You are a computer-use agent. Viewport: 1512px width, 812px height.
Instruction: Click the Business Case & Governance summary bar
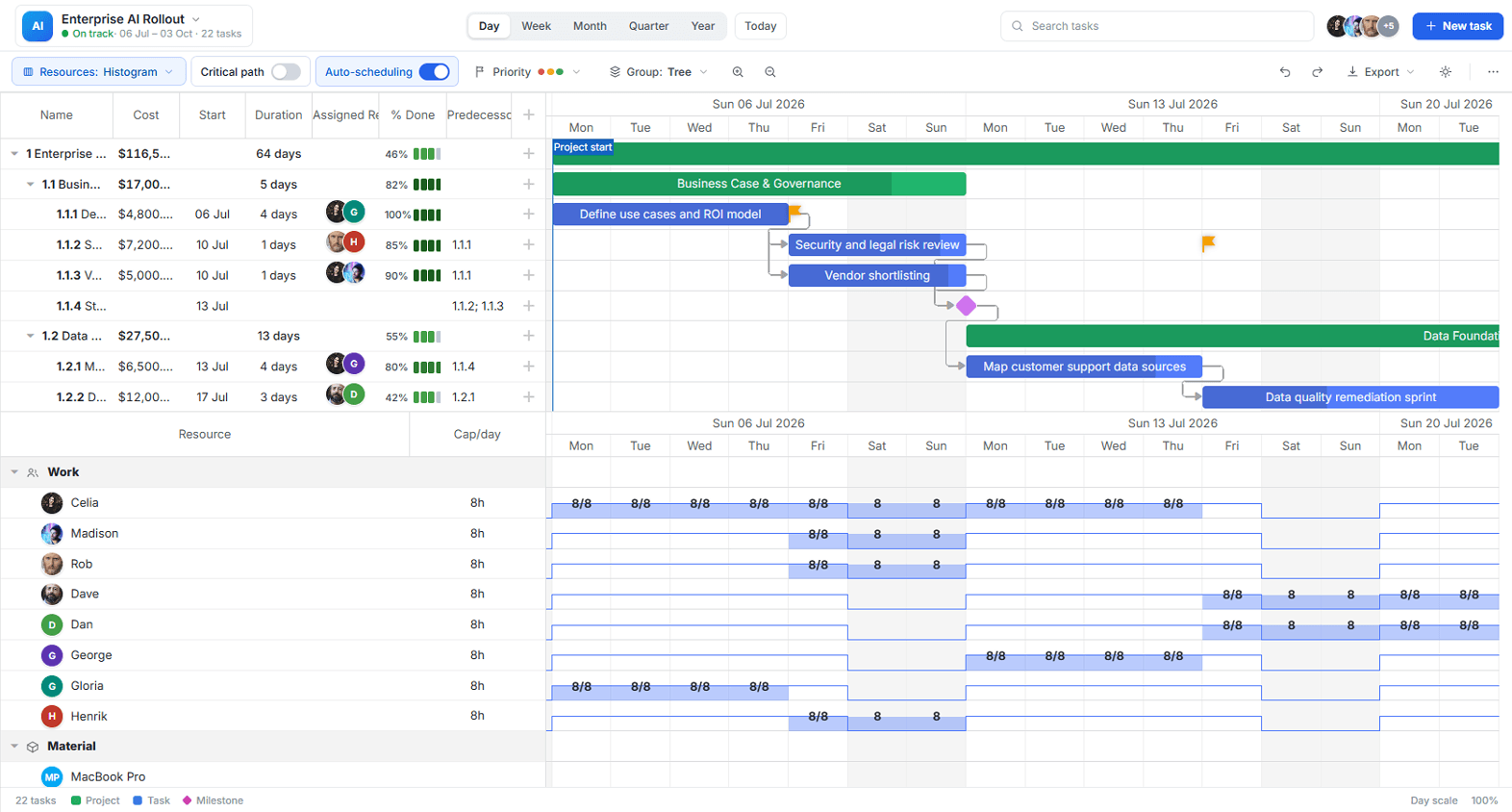[x=759, y=184]
